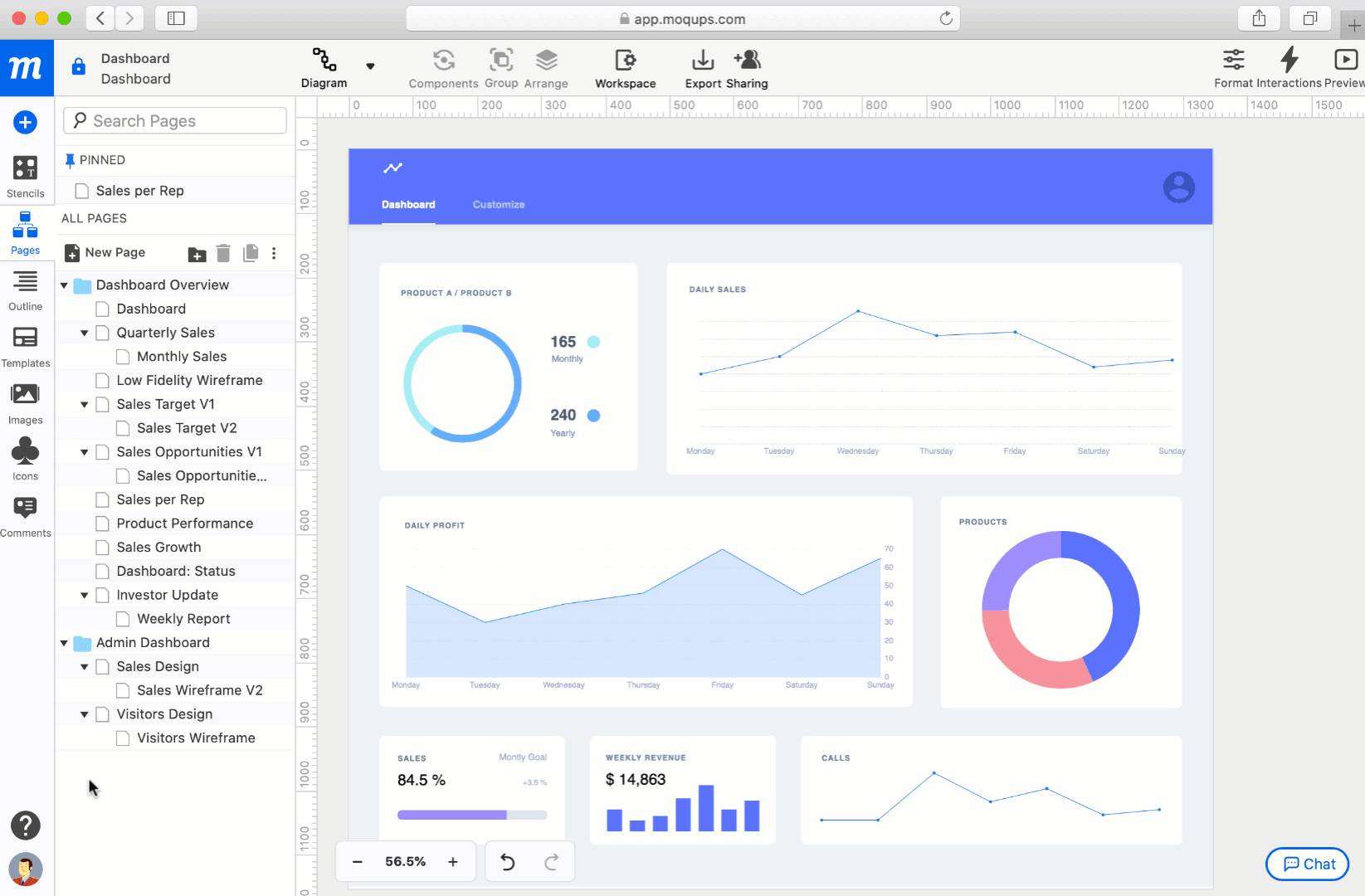This screenshot has height=896, width=1365.
Task: Open the Export options
Action: pyautogui.click(x=702, y=68)
